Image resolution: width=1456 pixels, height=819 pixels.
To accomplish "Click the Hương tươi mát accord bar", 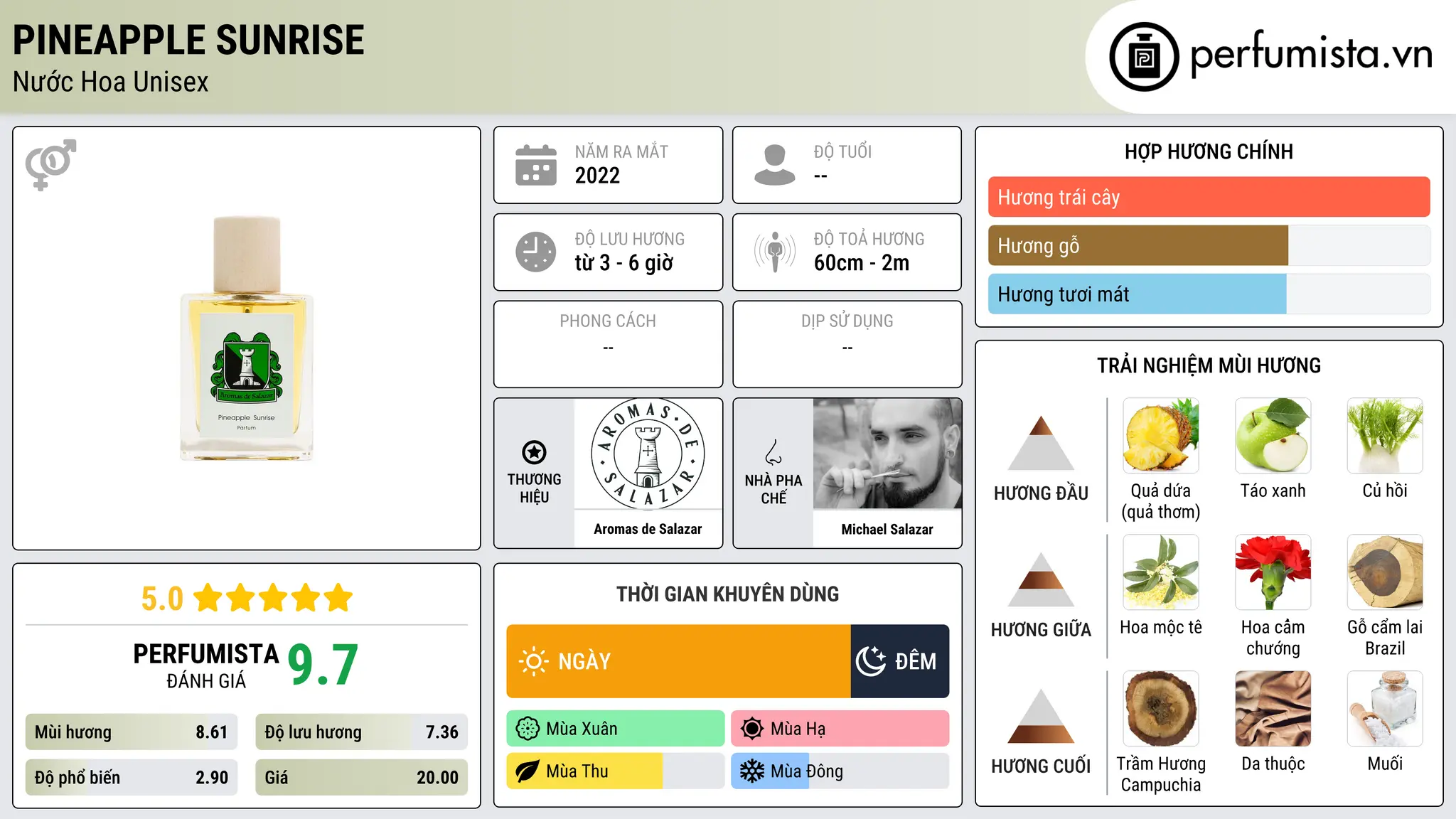I will point(1209,294).
